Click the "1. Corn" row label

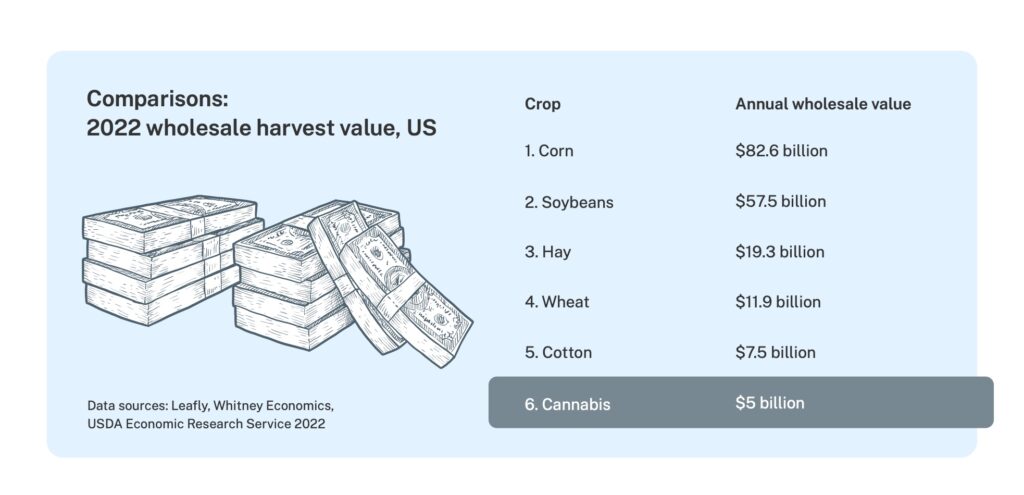pyautogui.click(x=549, y=151)
